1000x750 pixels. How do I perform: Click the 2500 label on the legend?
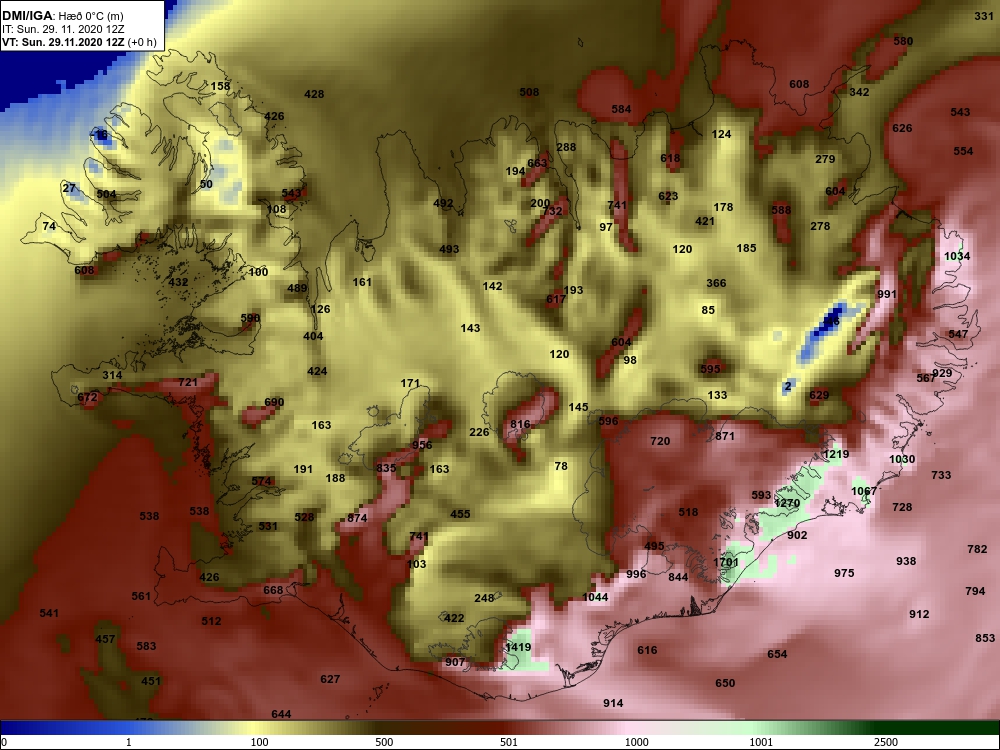(x=886, y=742)
